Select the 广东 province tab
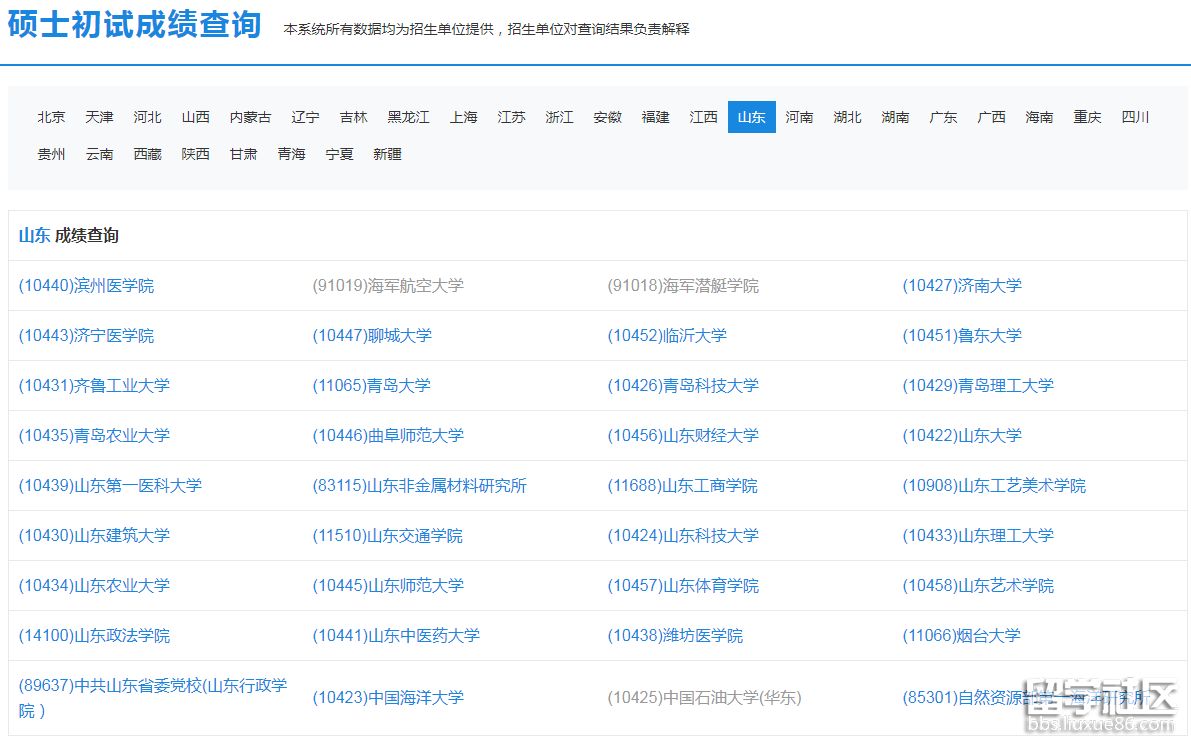This screenshot has height=746, width=1191. (x=943, y=116)
